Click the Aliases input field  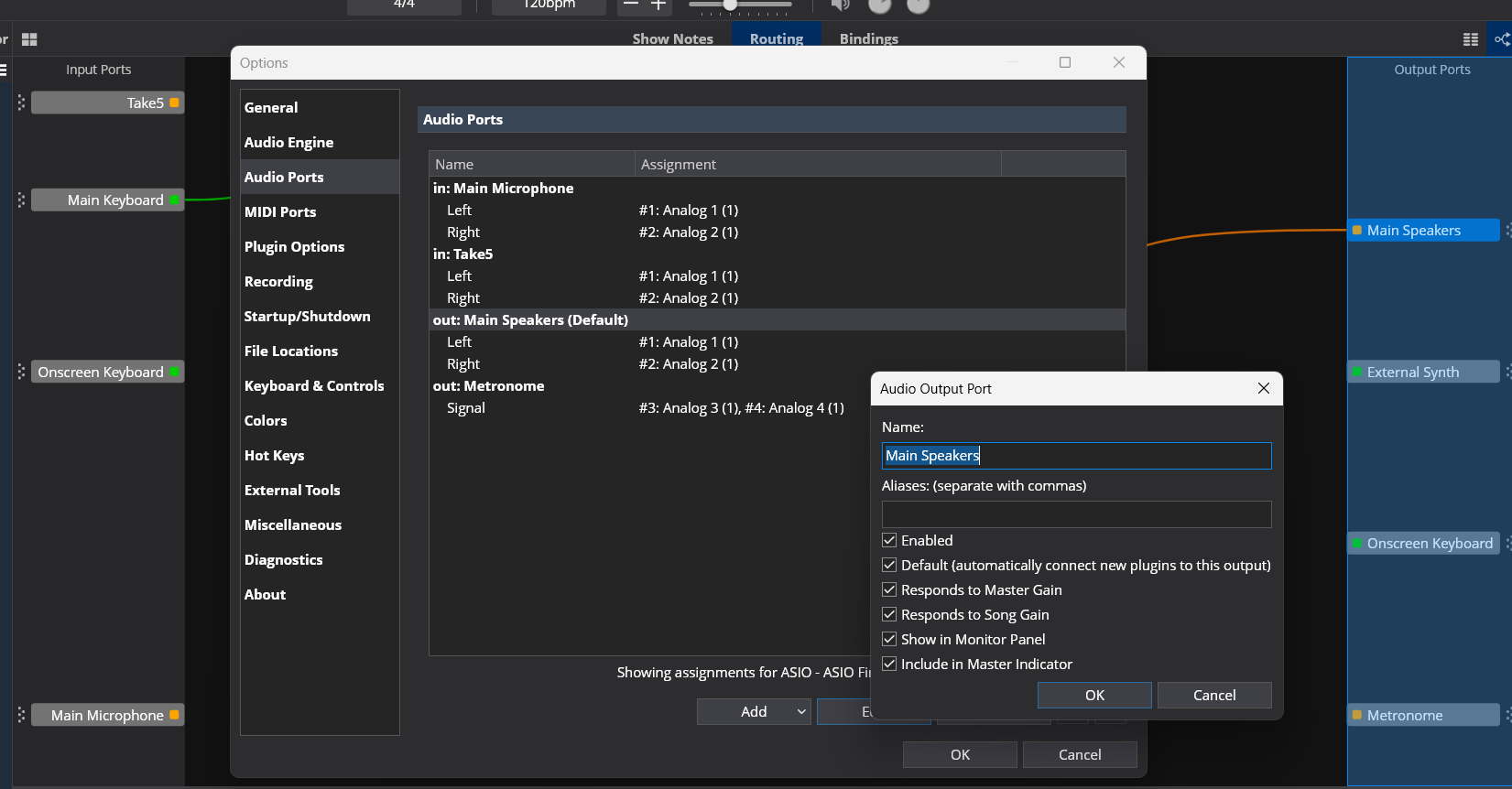pyautogui.click(x=1076, y=514)
